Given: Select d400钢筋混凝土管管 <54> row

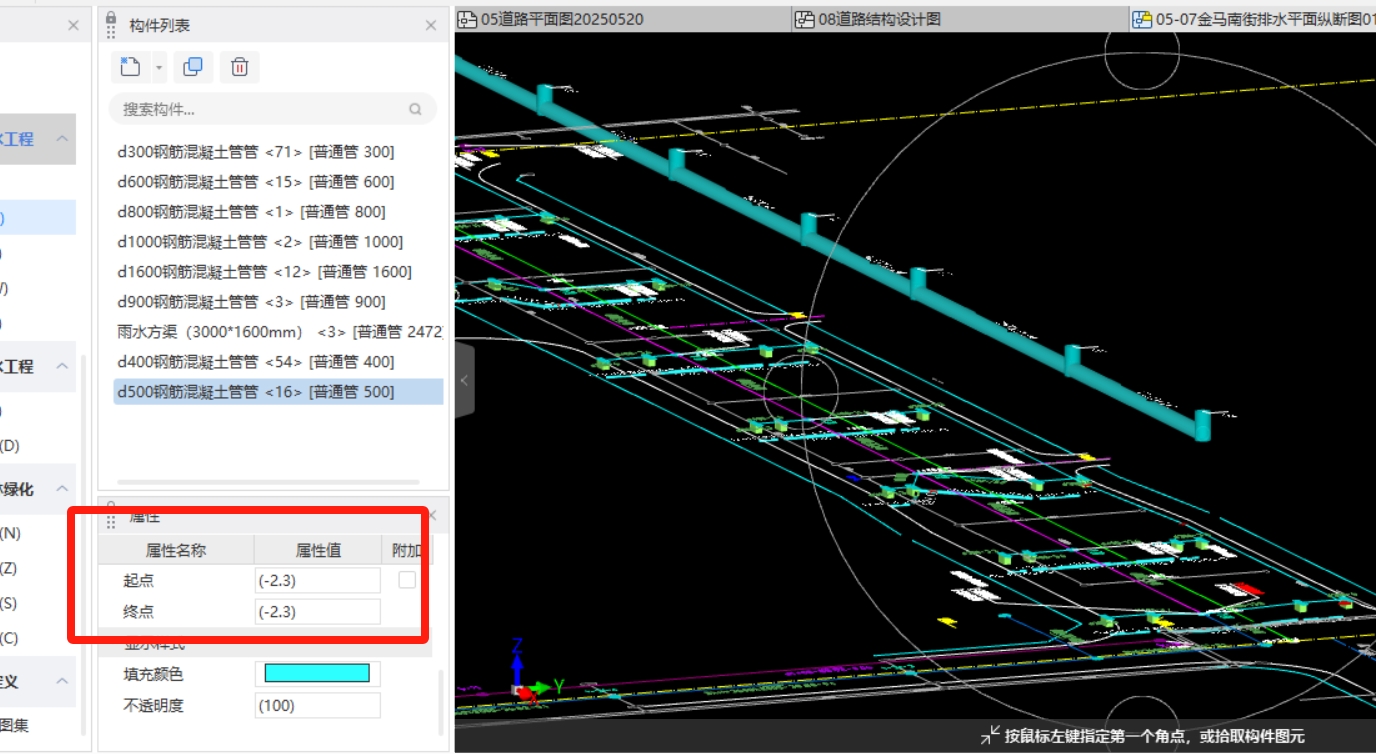Looking at the screenshot, I should pos(278,362).
